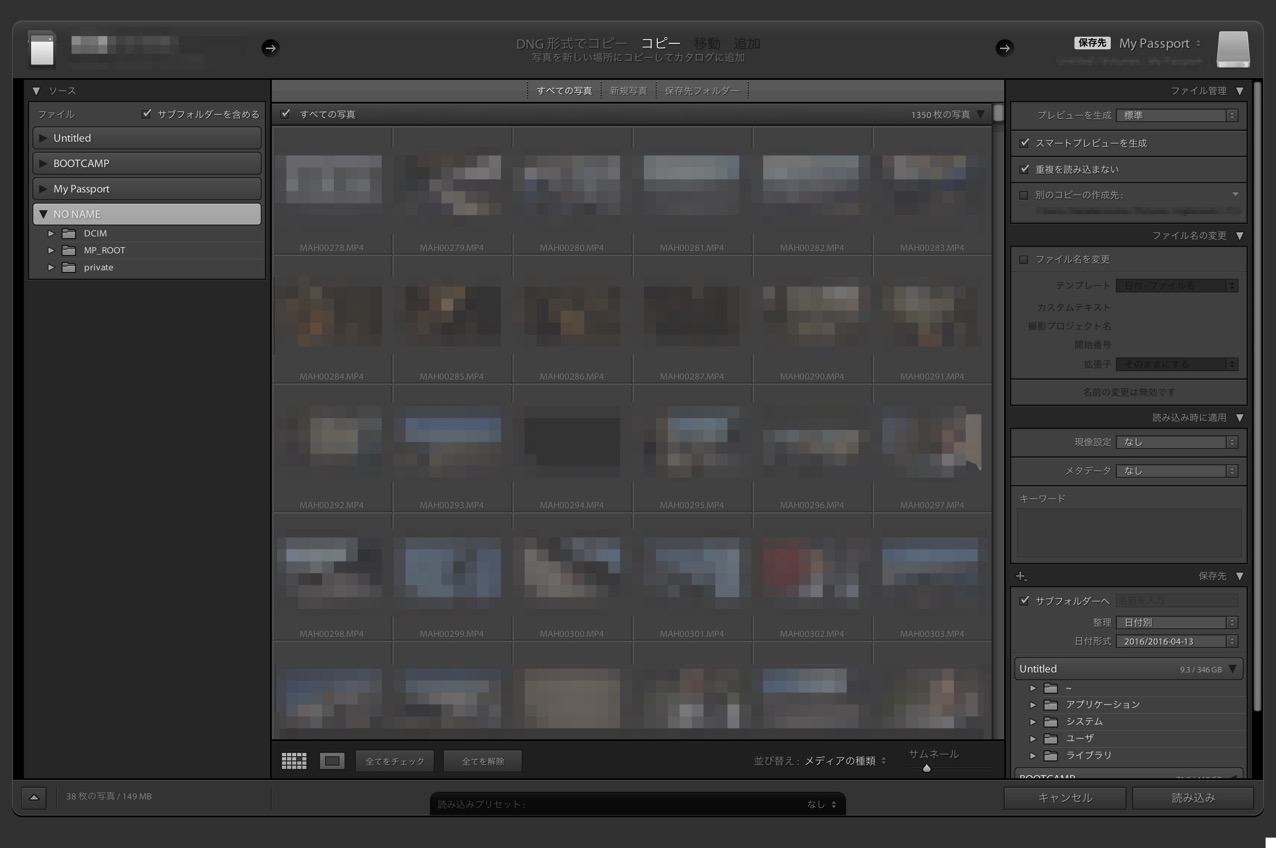Enable 別のコピーの作成先 checkbox
Image resolution: width=1276 pixels, height=848 pixels.
(x=1023, y=195)
